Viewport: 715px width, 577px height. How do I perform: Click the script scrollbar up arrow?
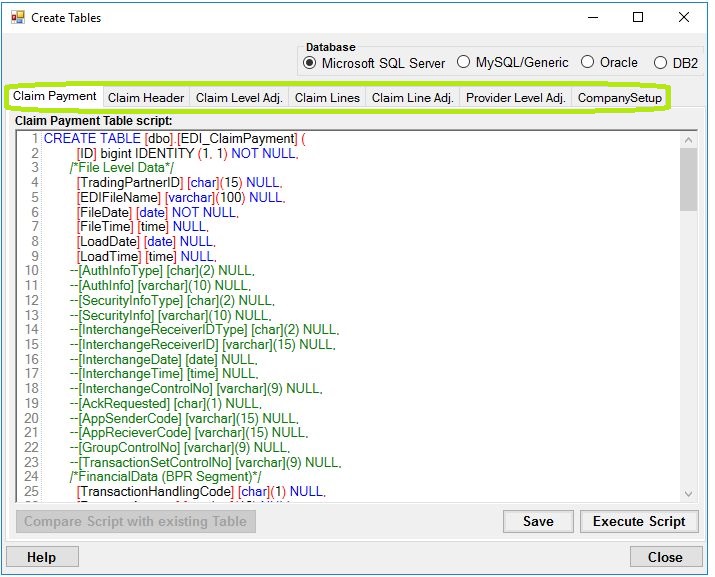click(689, 140)
